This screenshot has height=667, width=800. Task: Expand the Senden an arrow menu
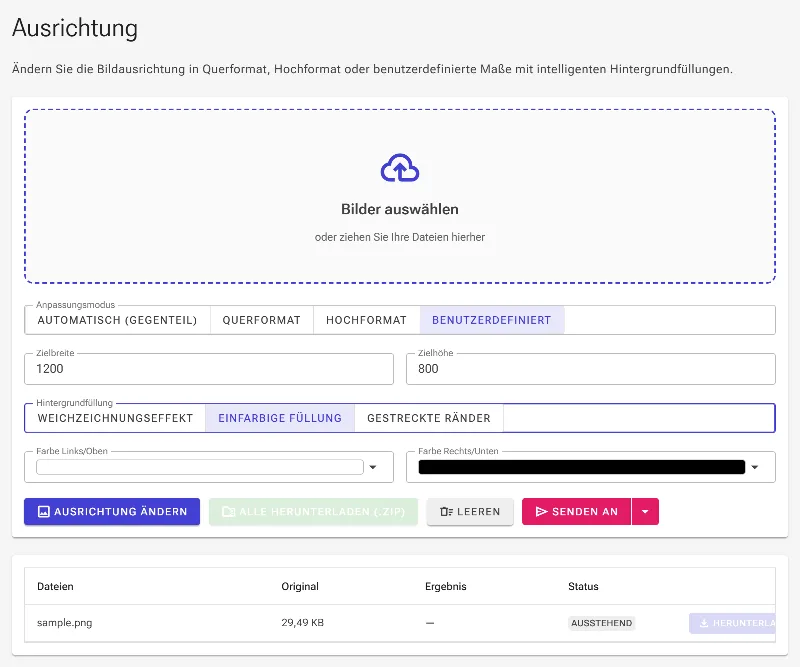click(645, 511)
